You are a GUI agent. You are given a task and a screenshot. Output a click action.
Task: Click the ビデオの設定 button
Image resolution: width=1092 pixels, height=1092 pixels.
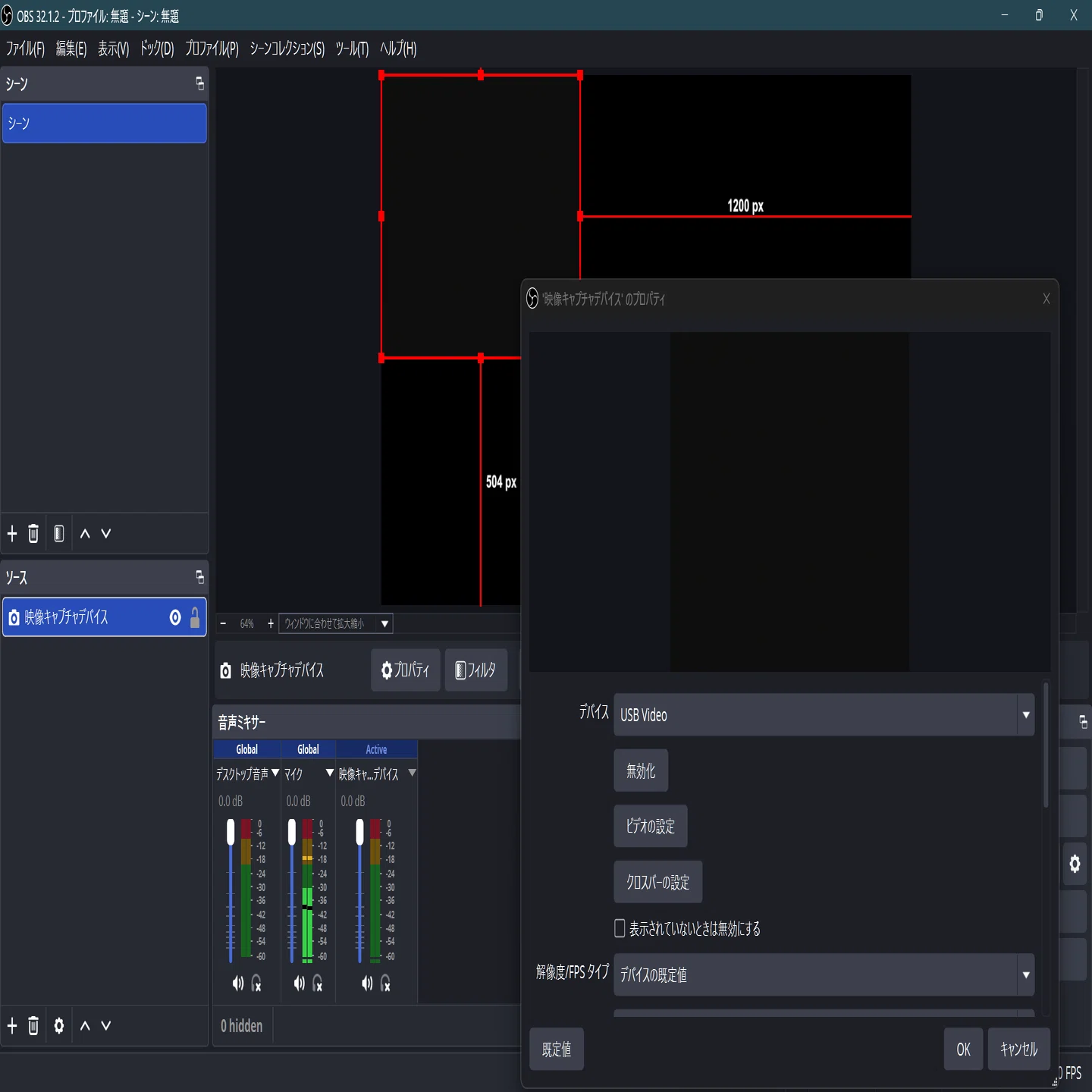click(651, 826)
